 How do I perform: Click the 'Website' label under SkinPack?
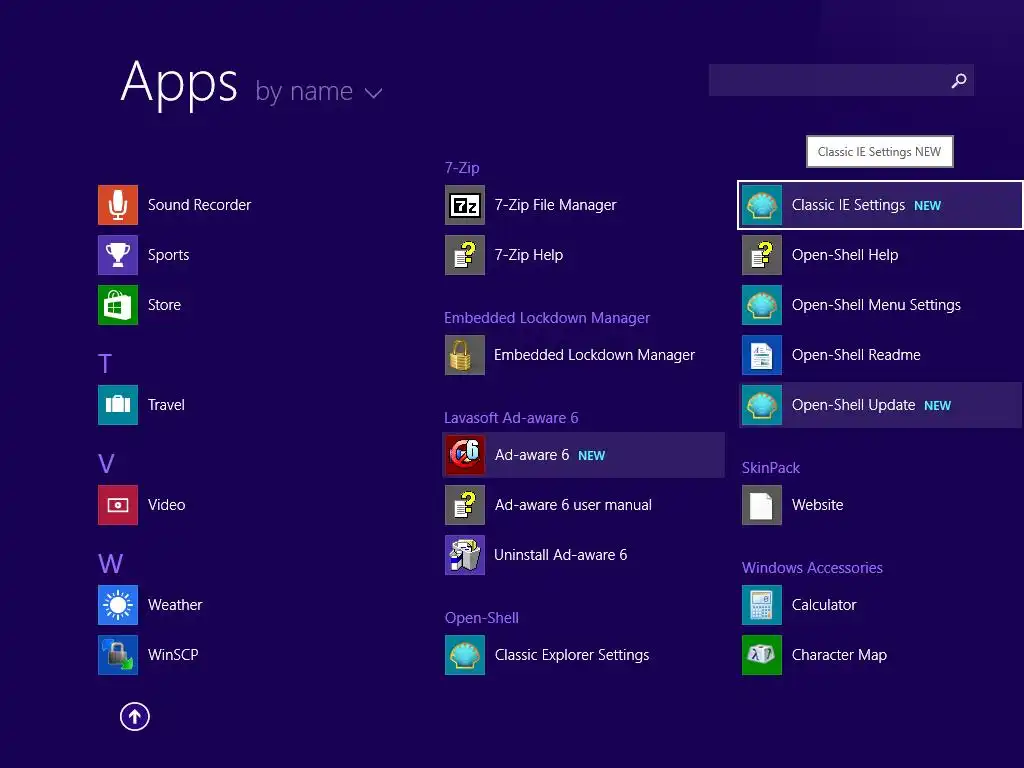[817, 505]
